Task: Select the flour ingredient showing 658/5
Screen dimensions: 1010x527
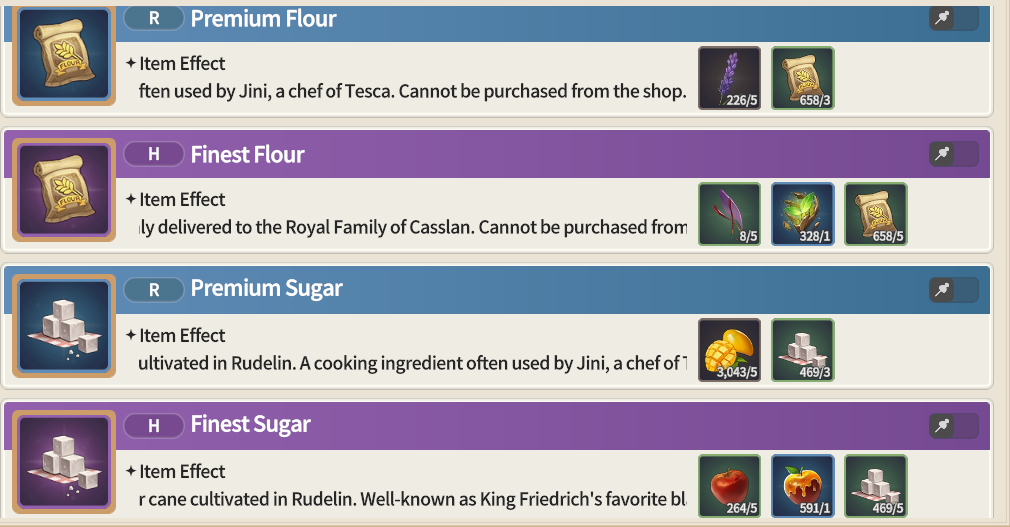Action: [x=876, y=214]
